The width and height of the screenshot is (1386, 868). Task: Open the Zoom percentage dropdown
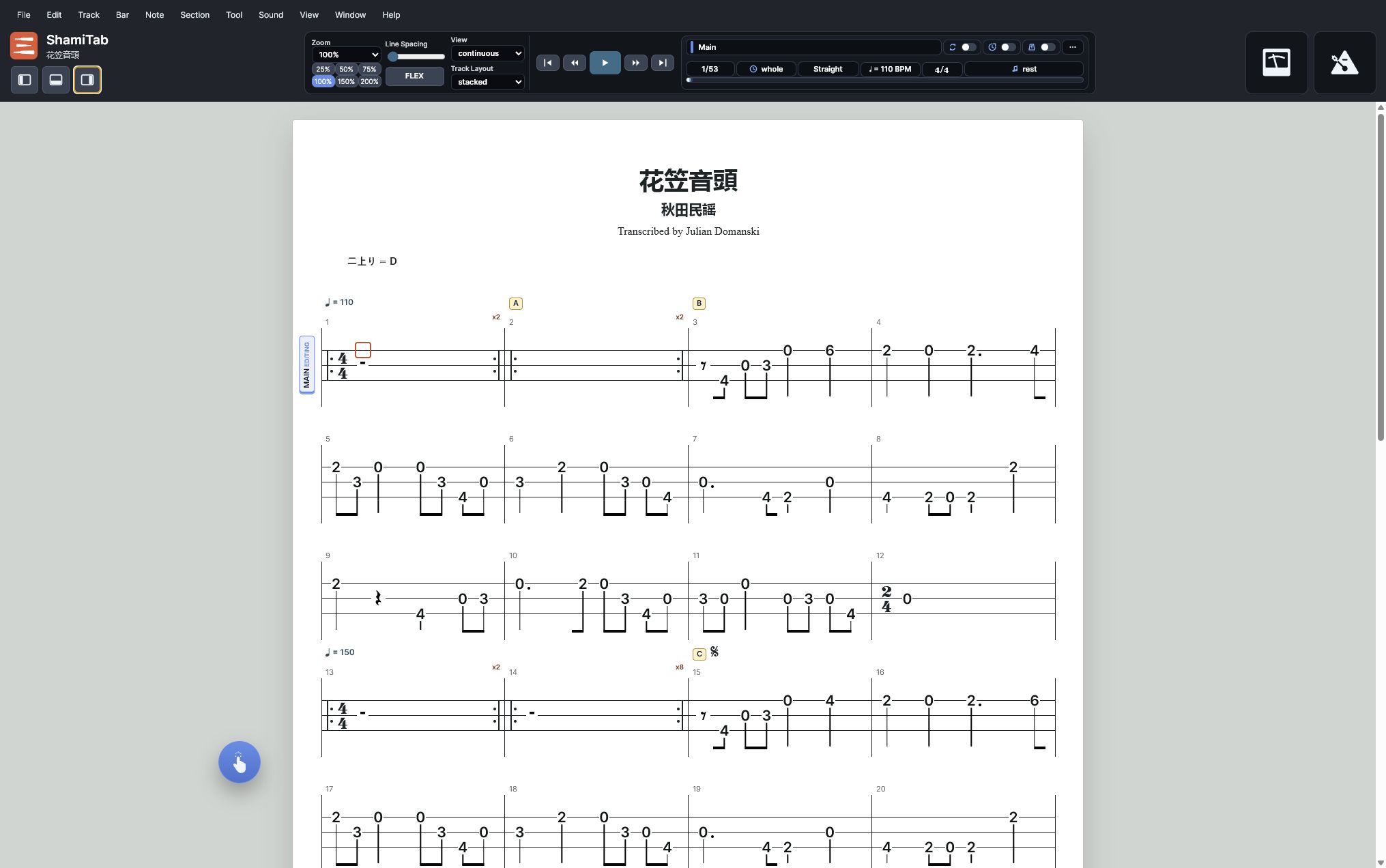[346, 55]
